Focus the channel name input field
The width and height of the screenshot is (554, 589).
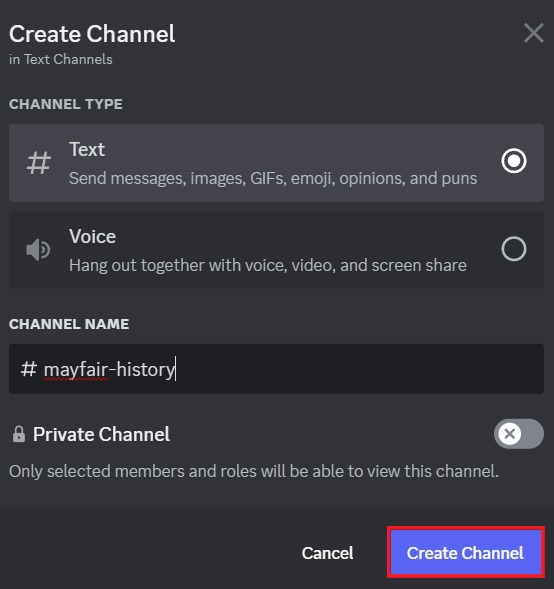click(x=276, y=369)
